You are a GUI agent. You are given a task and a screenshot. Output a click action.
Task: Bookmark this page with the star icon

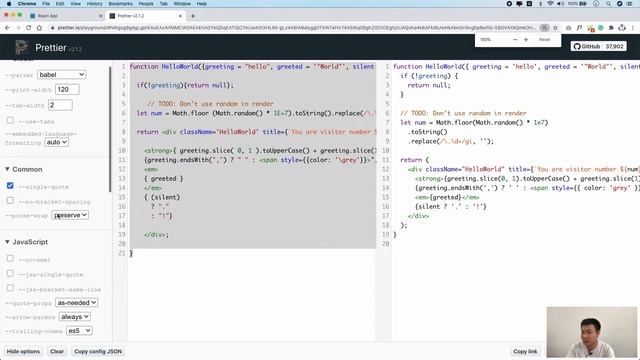(x=556, y=28)
